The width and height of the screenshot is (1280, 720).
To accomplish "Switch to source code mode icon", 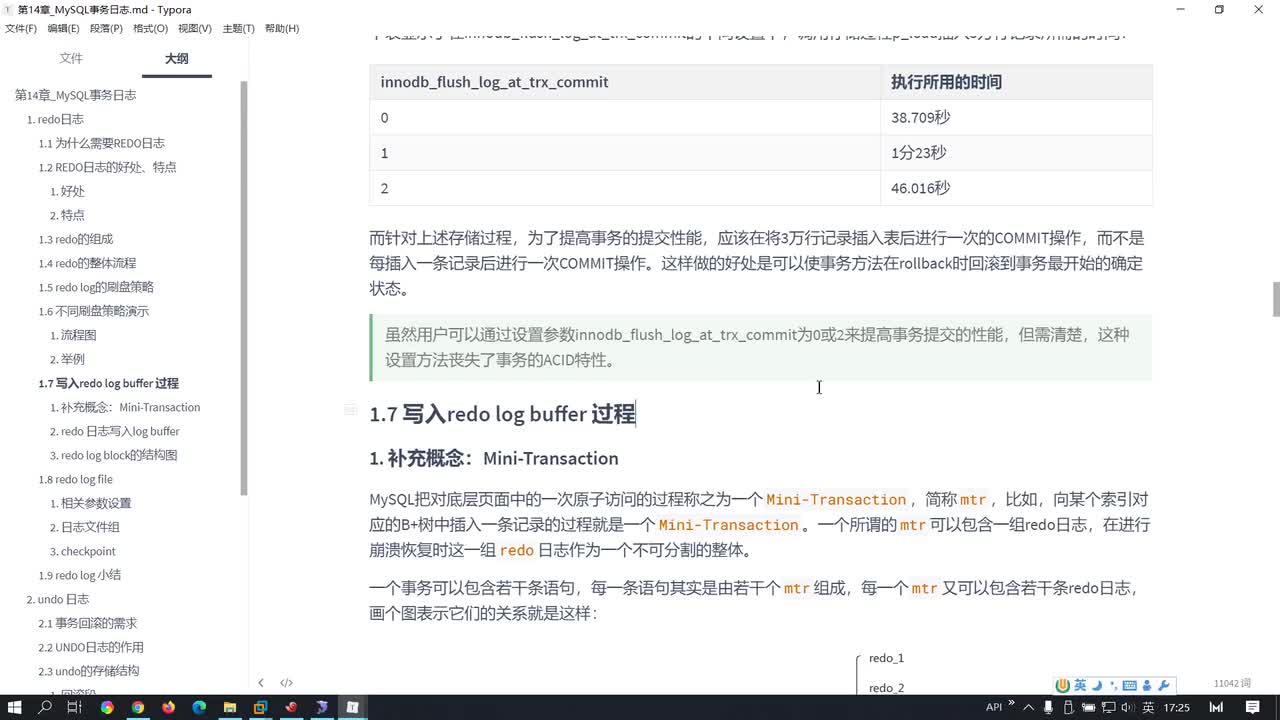I will (x=286, y=683).
